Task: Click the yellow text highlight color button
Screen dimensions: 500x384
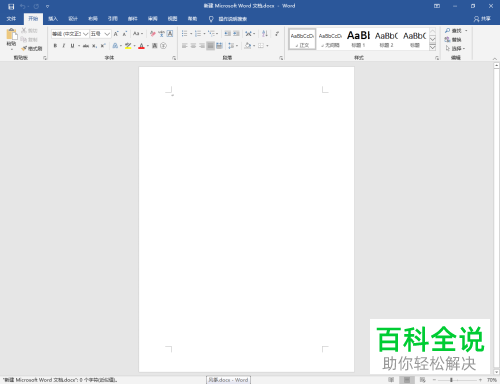Action: 128,46
